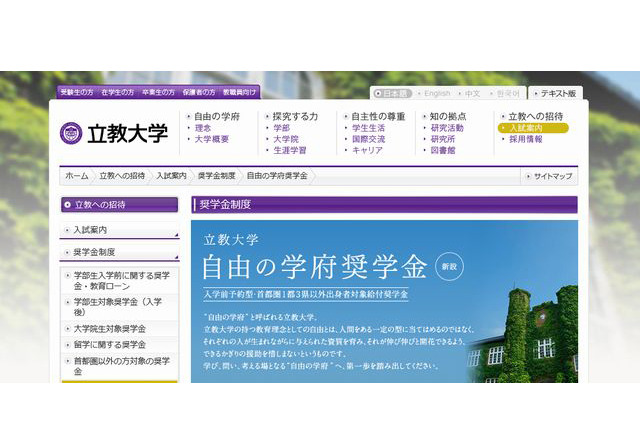The image size is (640, 426).
Task: Expand 入試案内 in the sidebar
Action: pos(120,231)
